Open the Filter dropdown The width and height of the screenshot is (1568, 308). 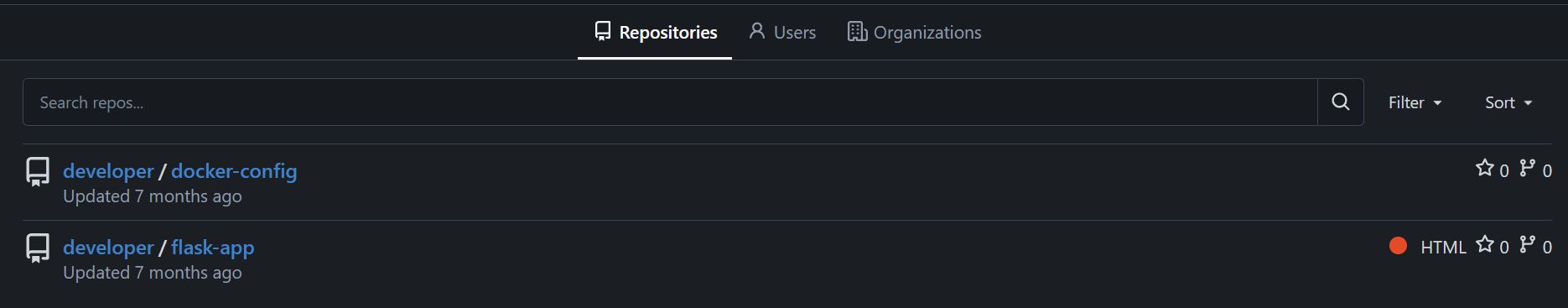(x=1415, y=102)
